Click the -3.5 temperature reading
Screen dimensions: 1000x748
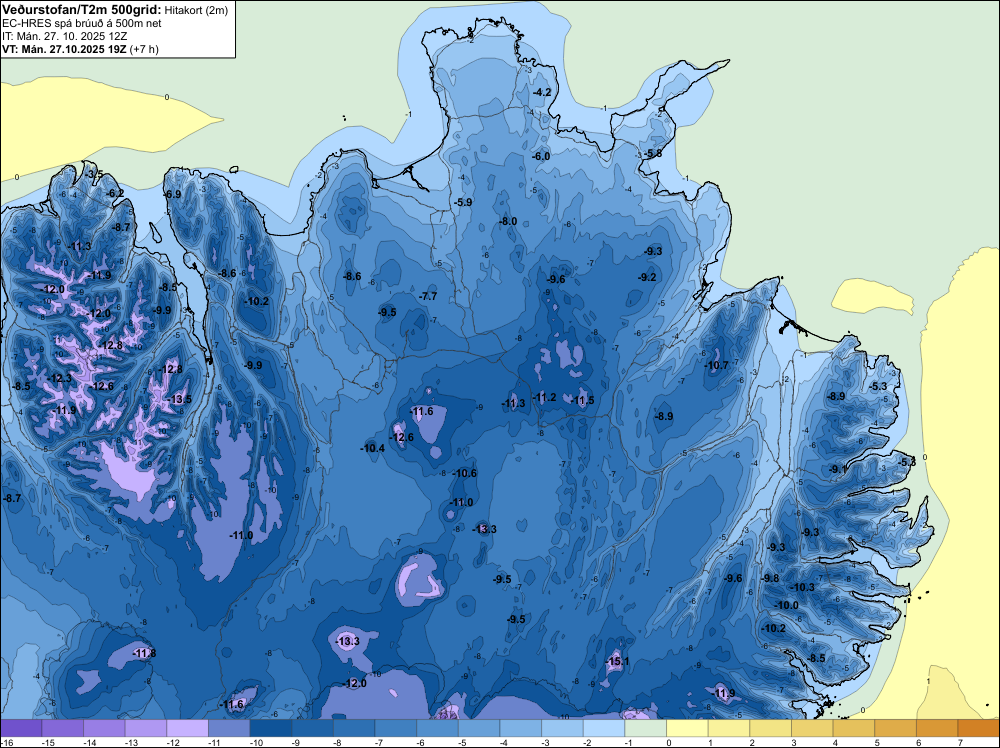(94, 174)
